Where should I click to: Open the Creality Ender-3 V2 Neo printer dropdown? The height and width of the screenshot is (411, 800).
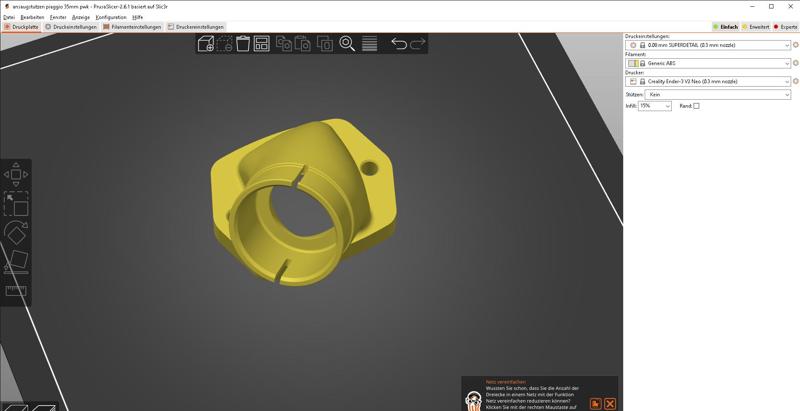pyautogui.click(x=708, y=81)
